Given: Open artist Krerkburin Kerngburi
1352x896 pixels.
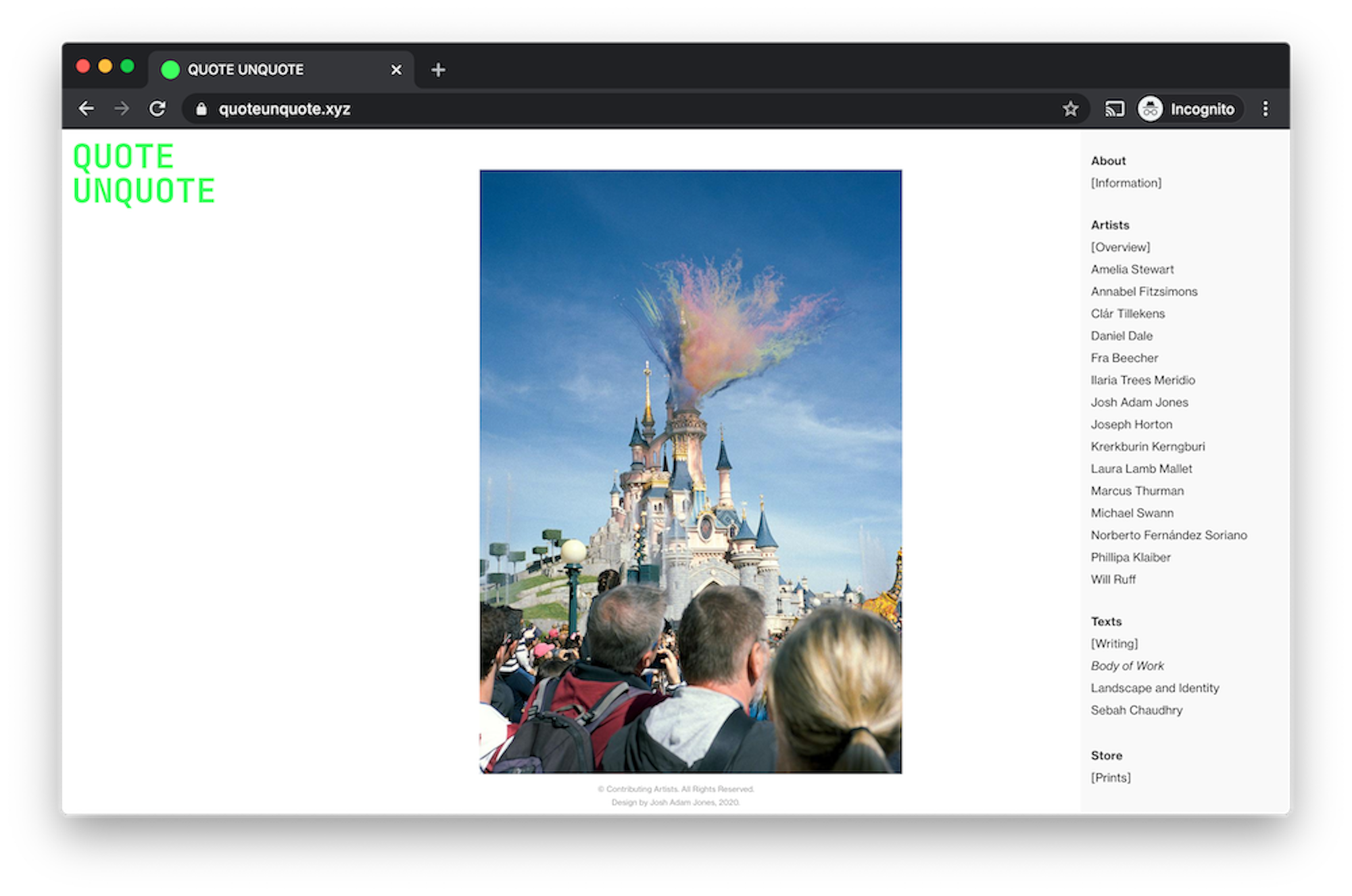Looking at the screenshot, I should tap(1147, 447).
